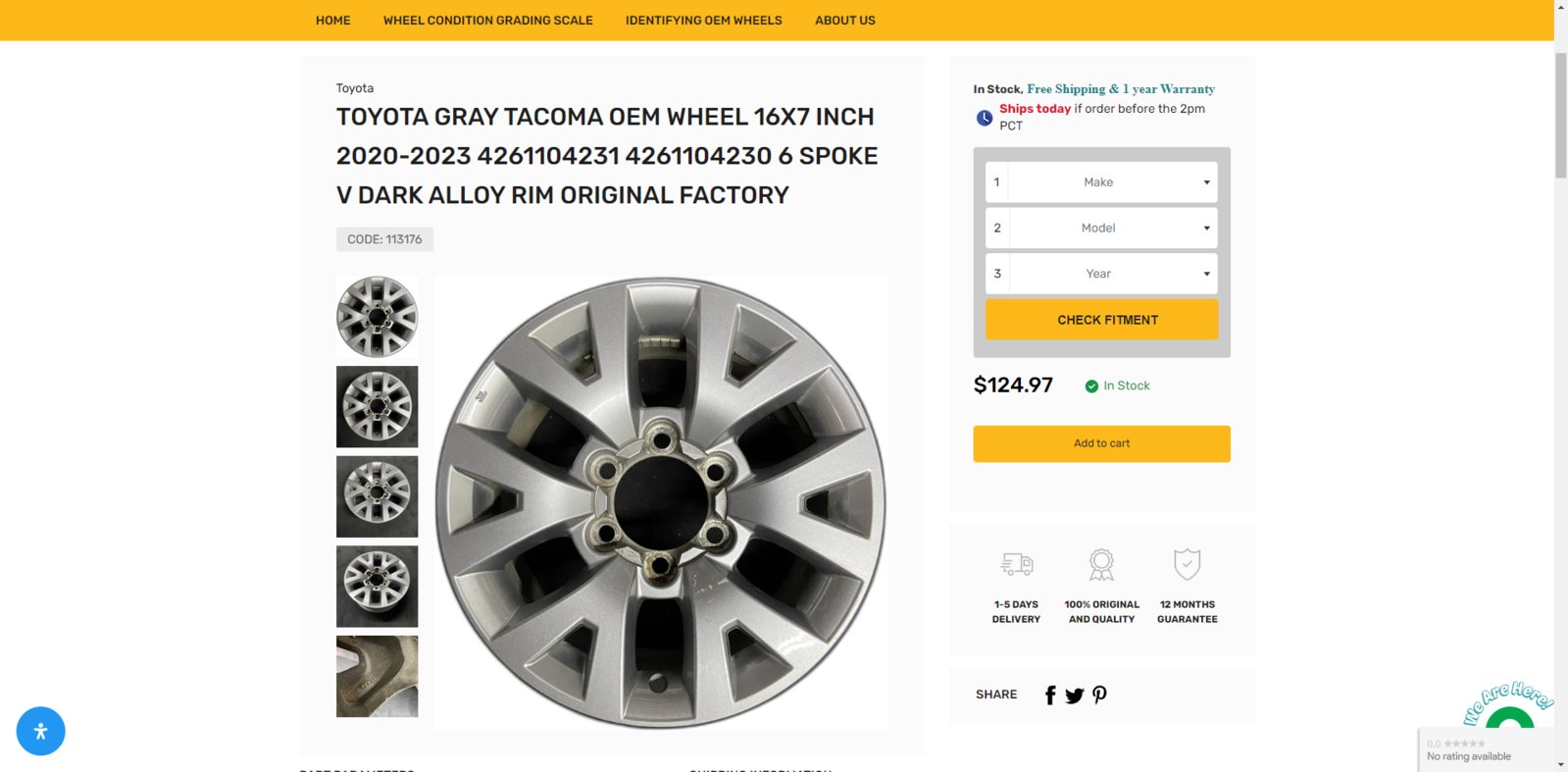Expand the Year dropdown
The height and width of the screenshot is (772, 1568).
click(x=1101, y=274)
